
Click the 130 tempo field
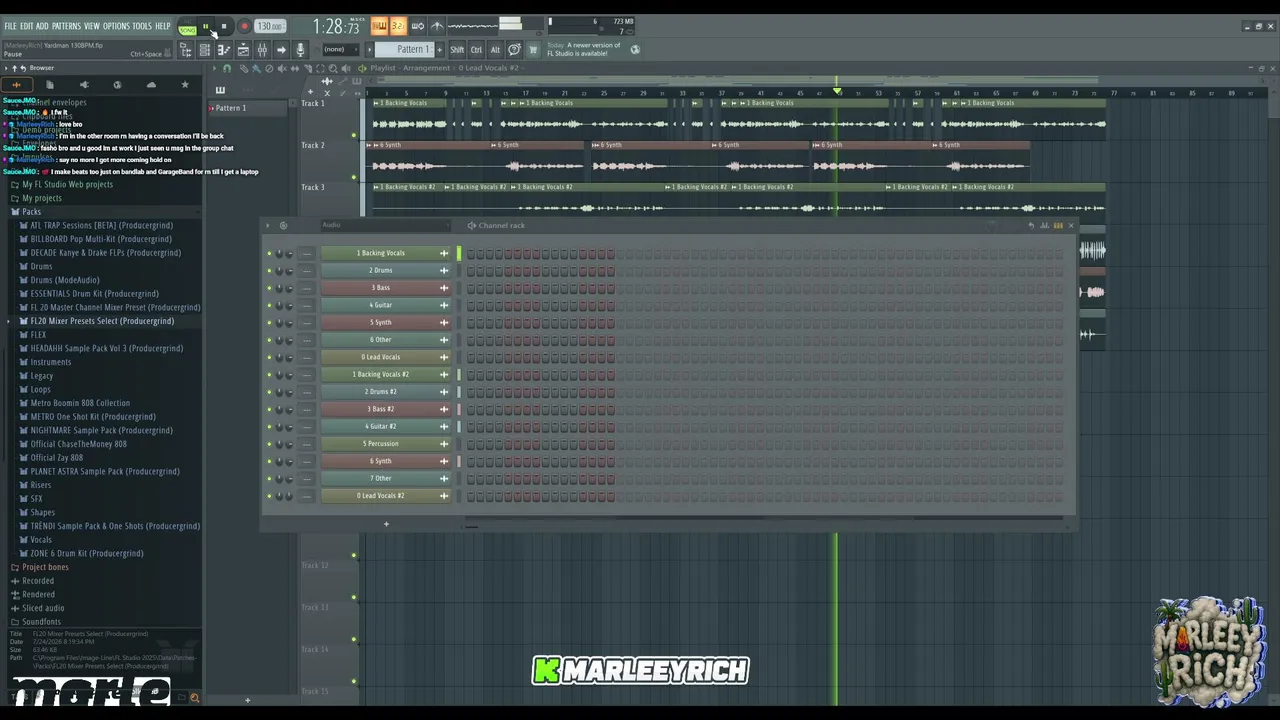click(270, 27)
